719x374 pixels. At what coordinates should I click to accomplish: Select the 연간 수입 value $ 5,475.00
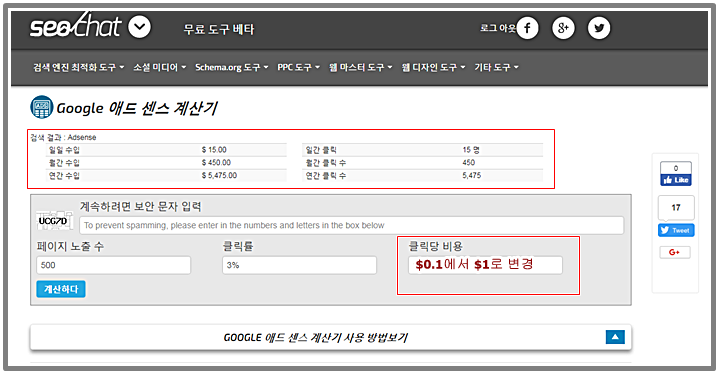[219, 176]
